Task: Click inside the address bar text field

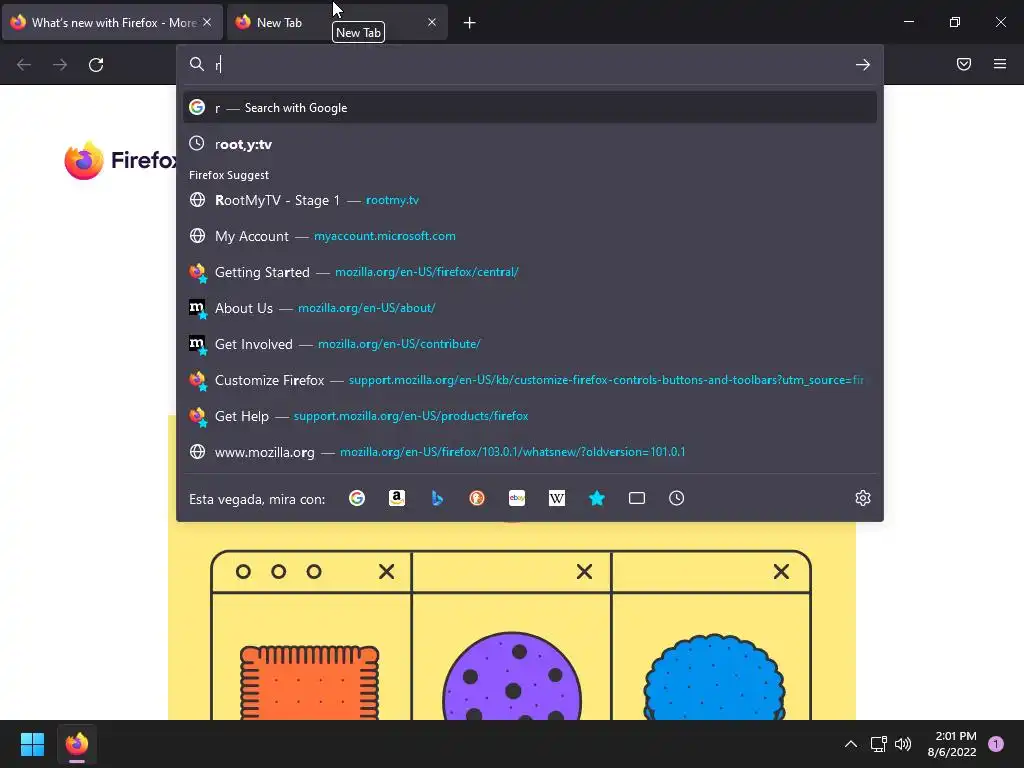Action: pos(529,64)
